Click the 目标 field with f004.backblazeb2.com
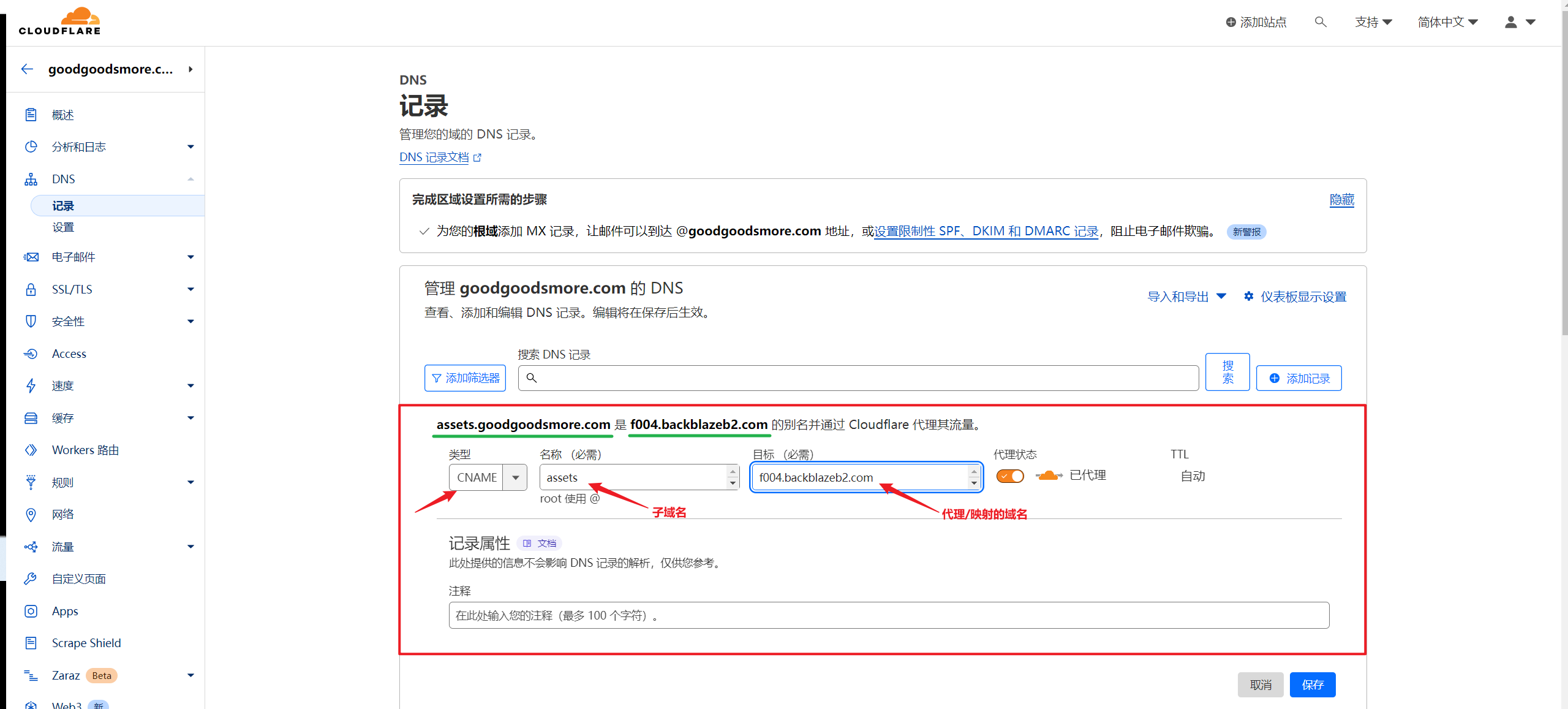The height and width of the screenshot is (709, 1568). tap(866, 477)
